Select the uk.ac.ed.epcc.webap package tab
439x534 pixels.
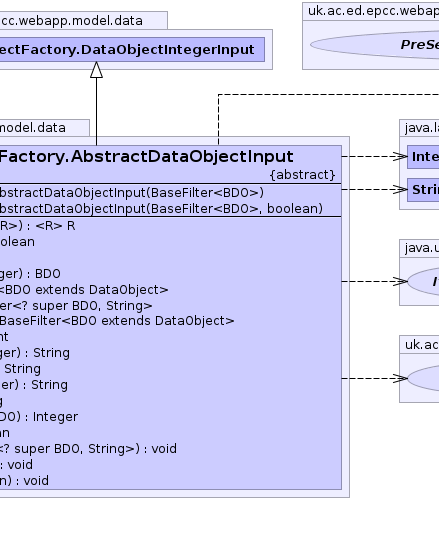coord(371,11)
